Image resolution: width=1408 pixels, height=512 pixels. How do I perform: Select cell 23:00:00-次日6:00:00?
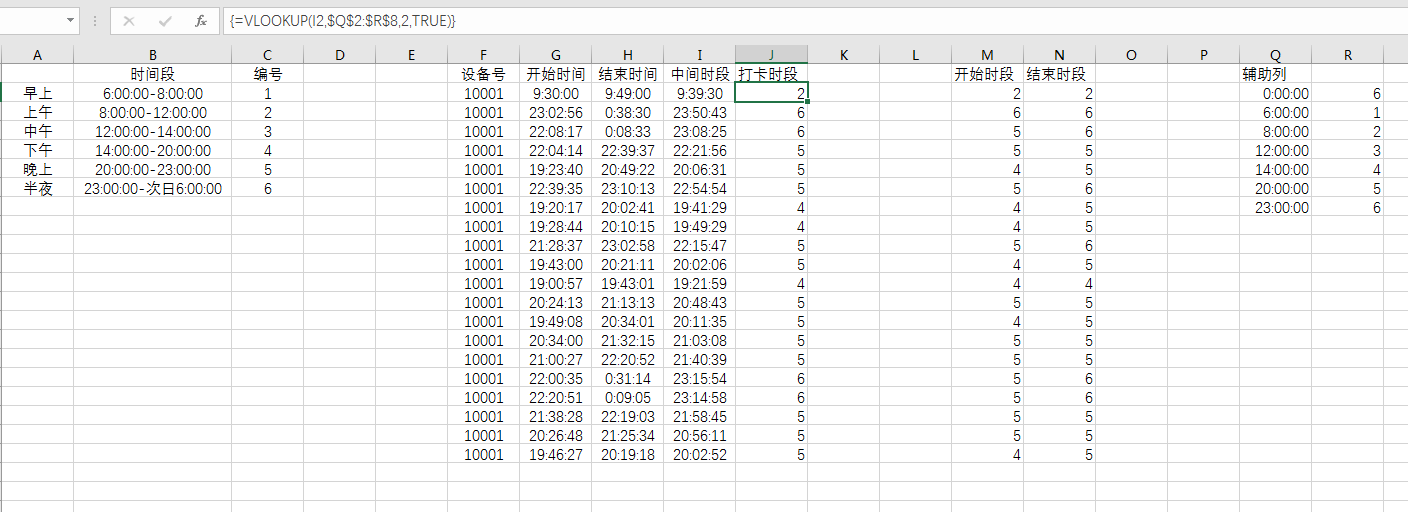[152, 188]
